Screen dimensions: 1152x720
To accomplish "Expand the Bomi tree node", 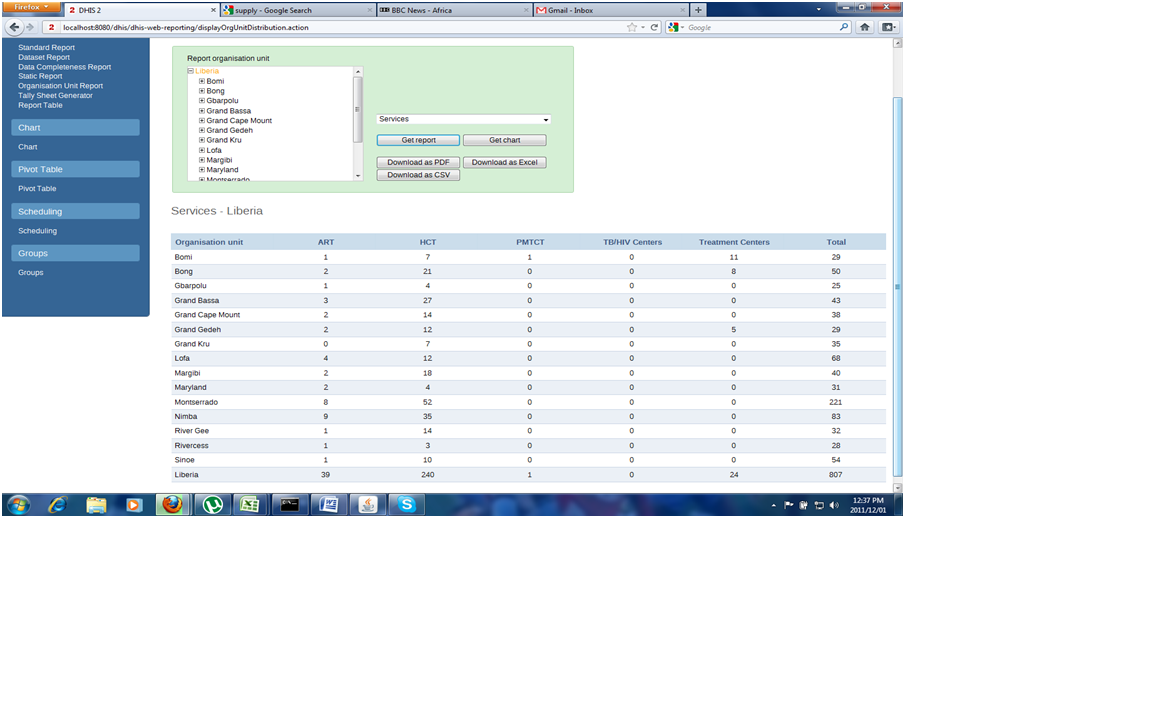I will [202, 81].
